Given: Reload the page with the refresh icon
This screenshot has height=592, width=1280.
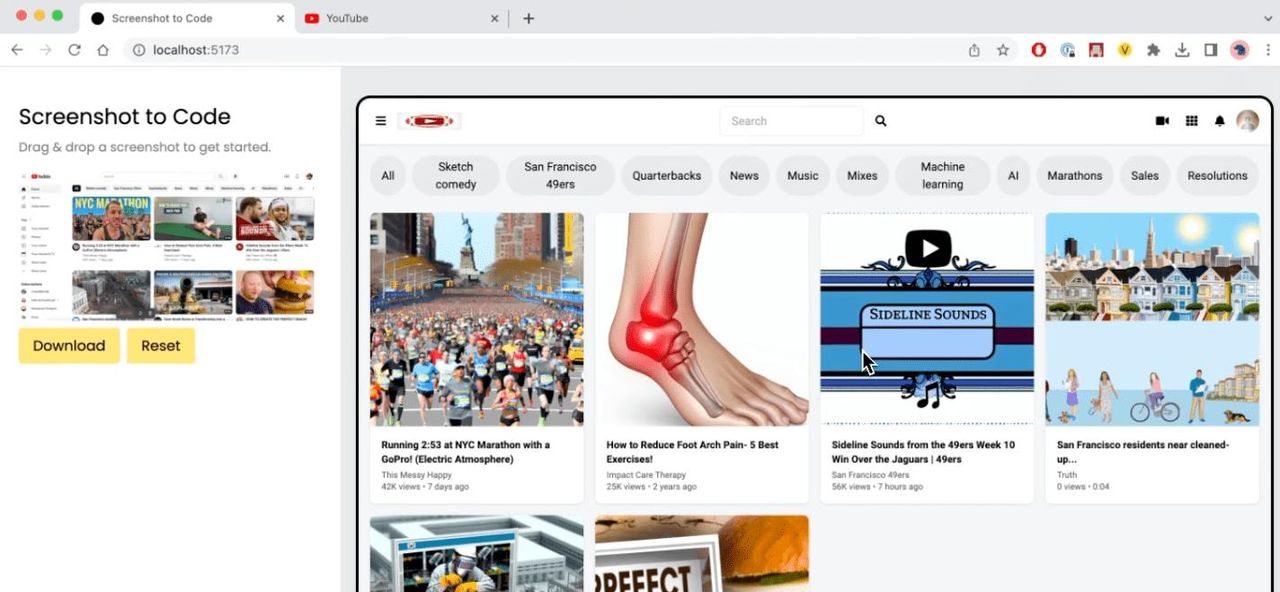Looking at the screenshot, I should coord(74,49).
